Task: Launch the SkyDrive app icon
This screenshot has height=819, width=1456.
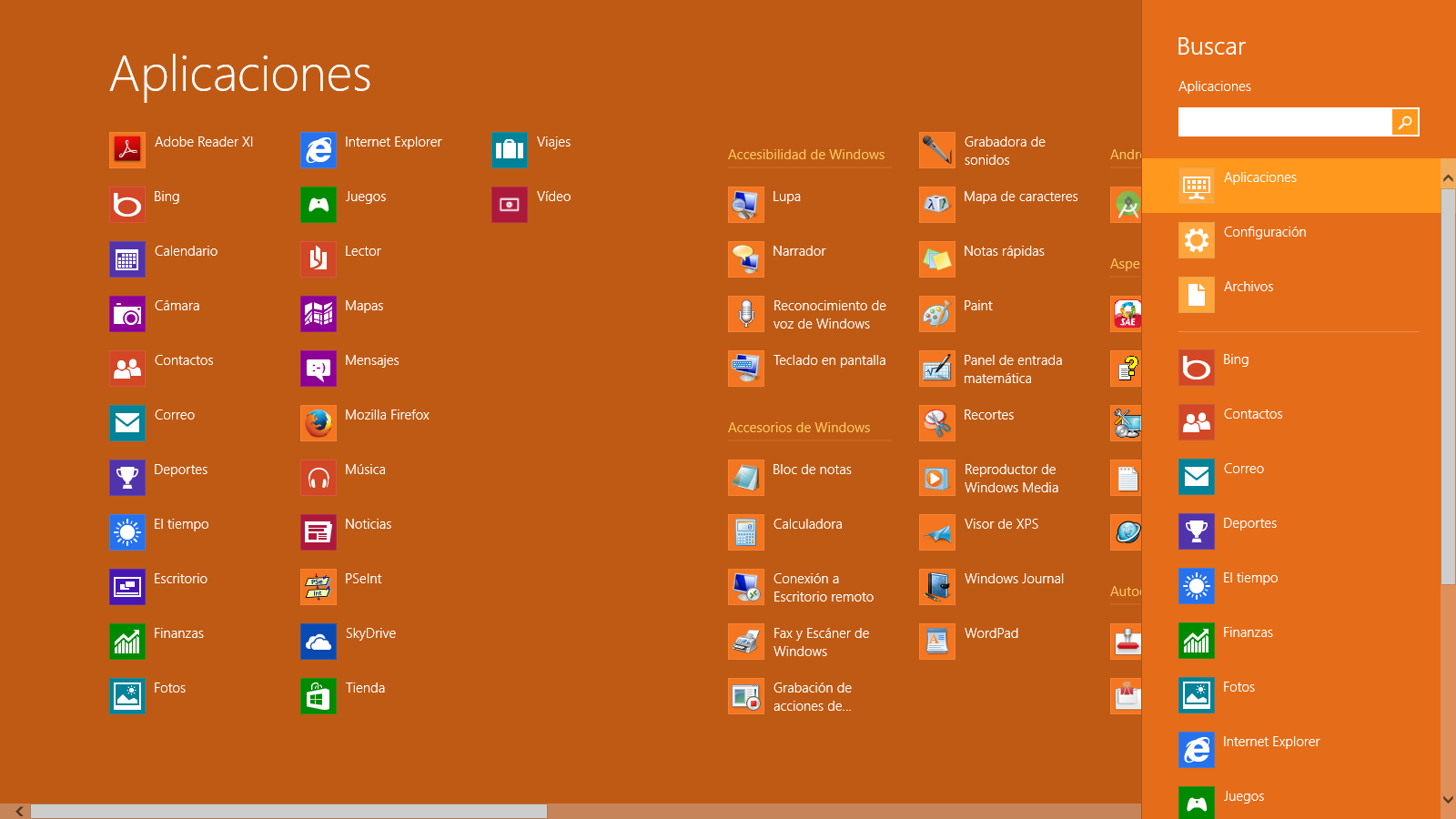Action: (318, 642)
